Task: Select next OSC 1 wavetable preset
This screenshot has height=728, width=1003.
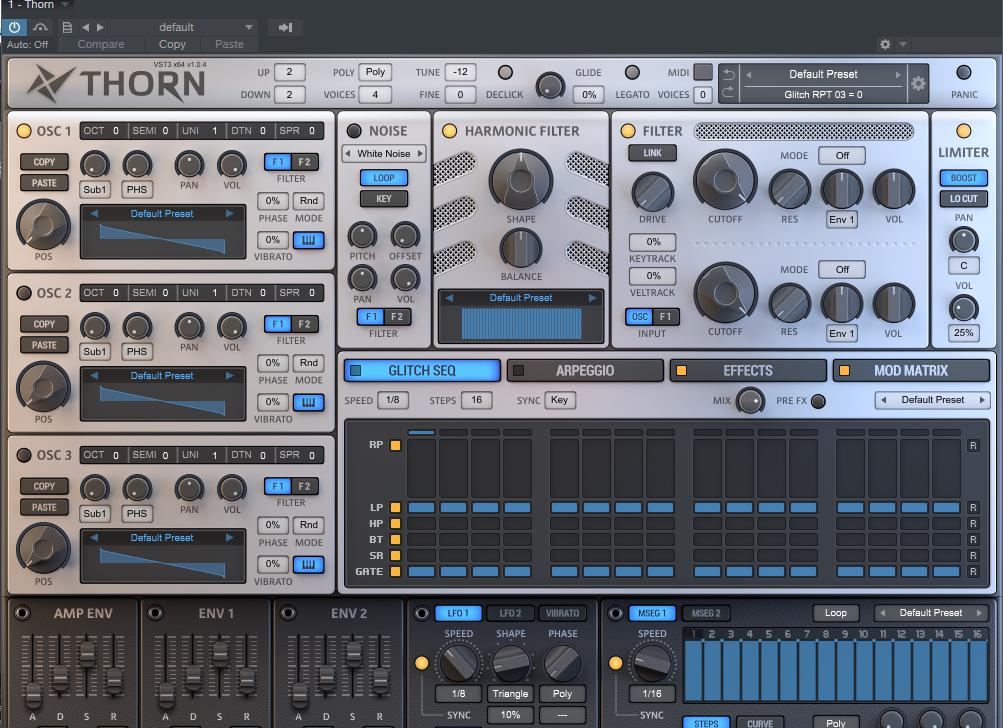Action: pyautogui.click(x=230, y=214)
